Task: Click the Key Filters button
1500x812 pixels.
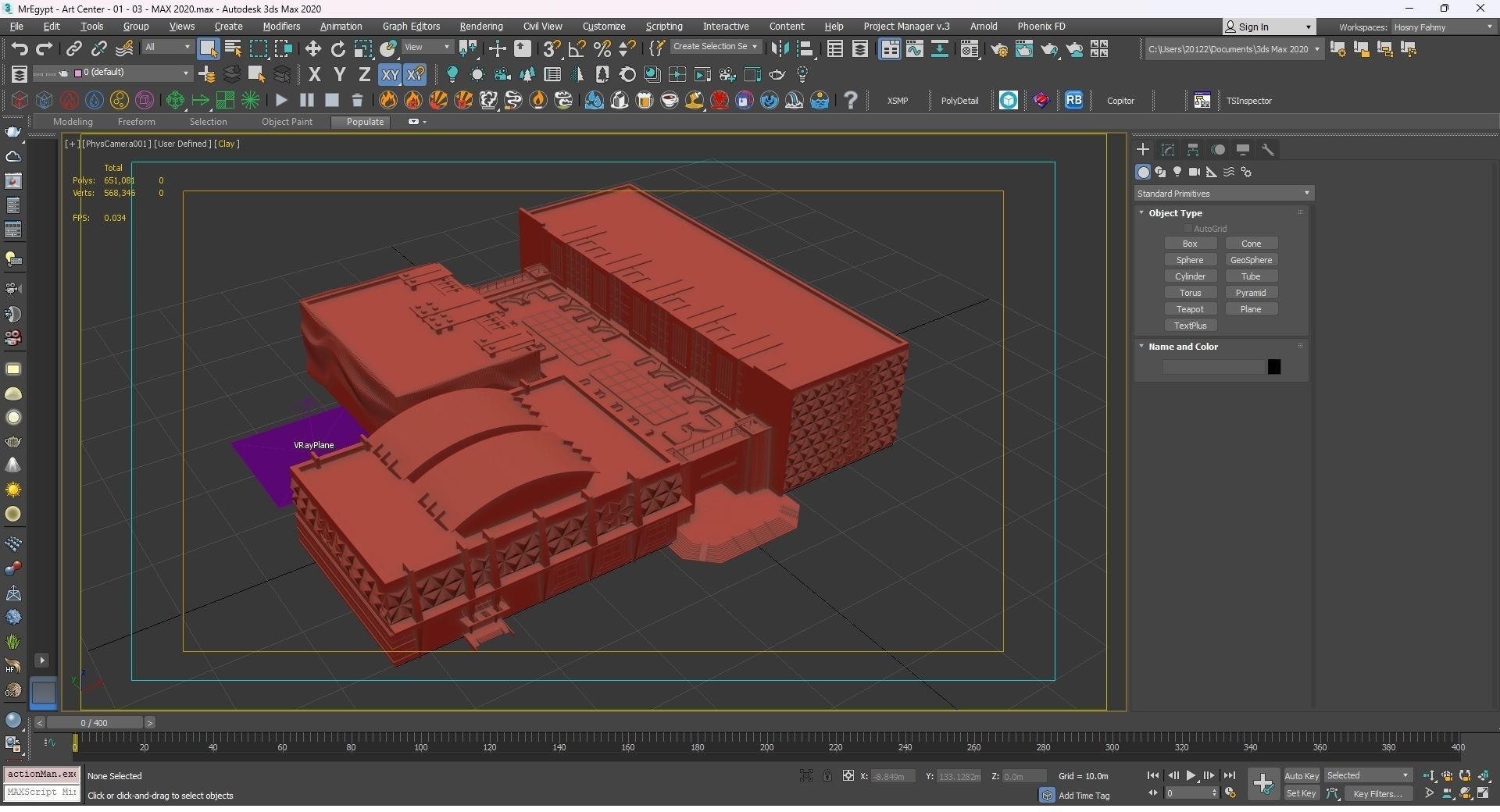Action: (x=1377, y=794)
